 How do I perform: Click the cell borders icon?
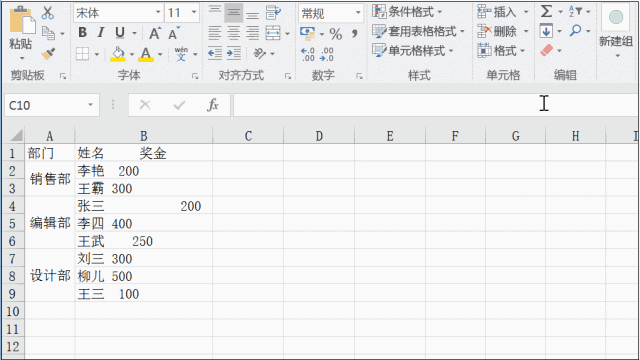82,53
